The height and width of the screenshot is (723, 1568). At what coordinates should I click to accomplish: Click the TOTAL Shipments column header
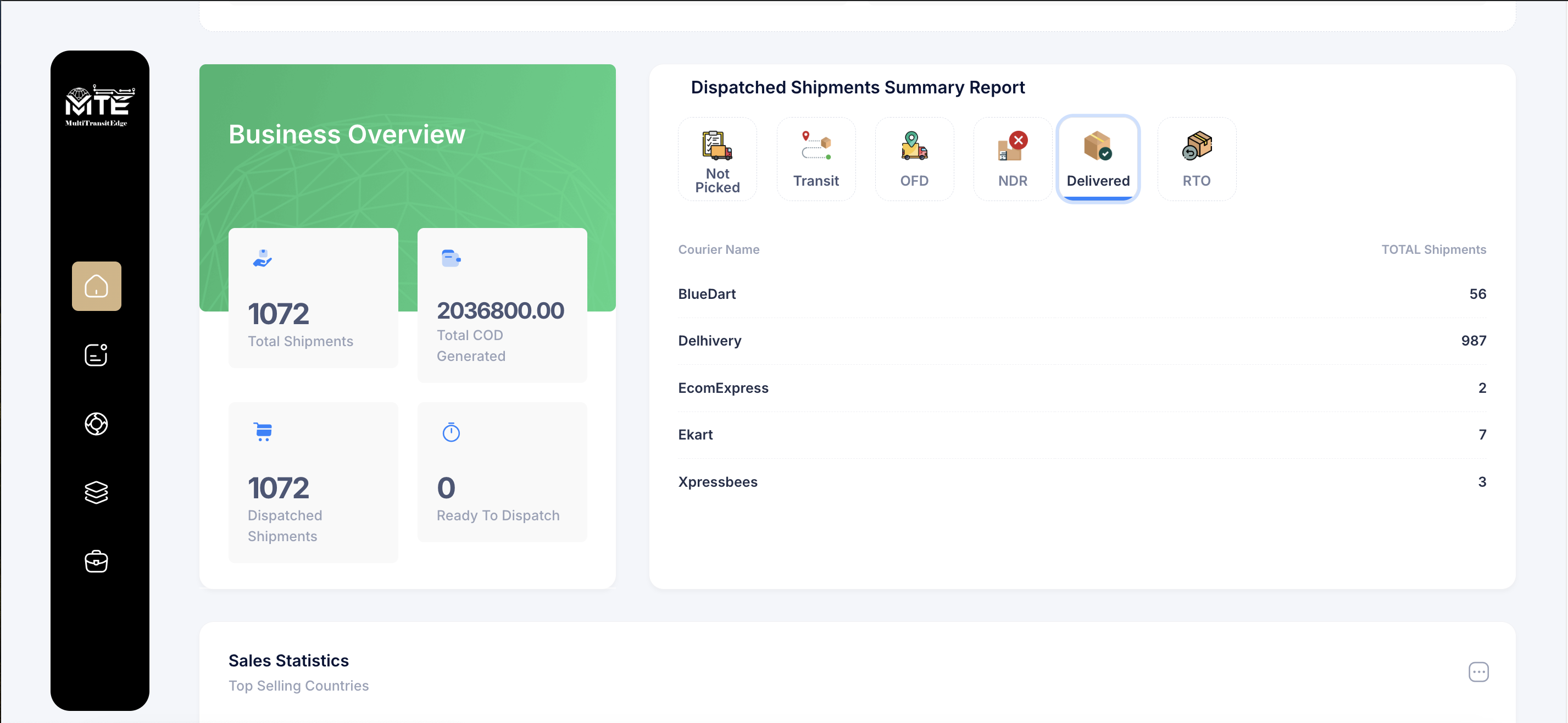click(x=1433, y=249)
